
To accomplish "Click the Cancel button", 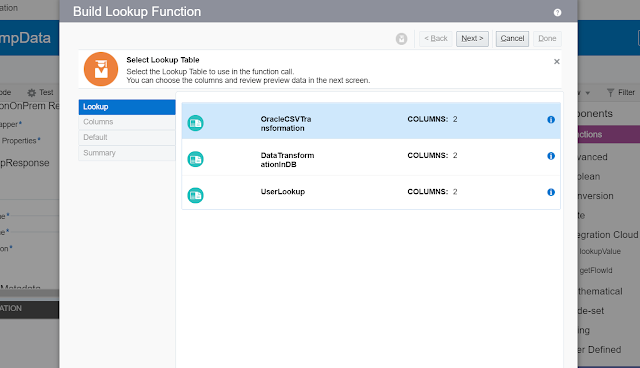I will [512, 39].
